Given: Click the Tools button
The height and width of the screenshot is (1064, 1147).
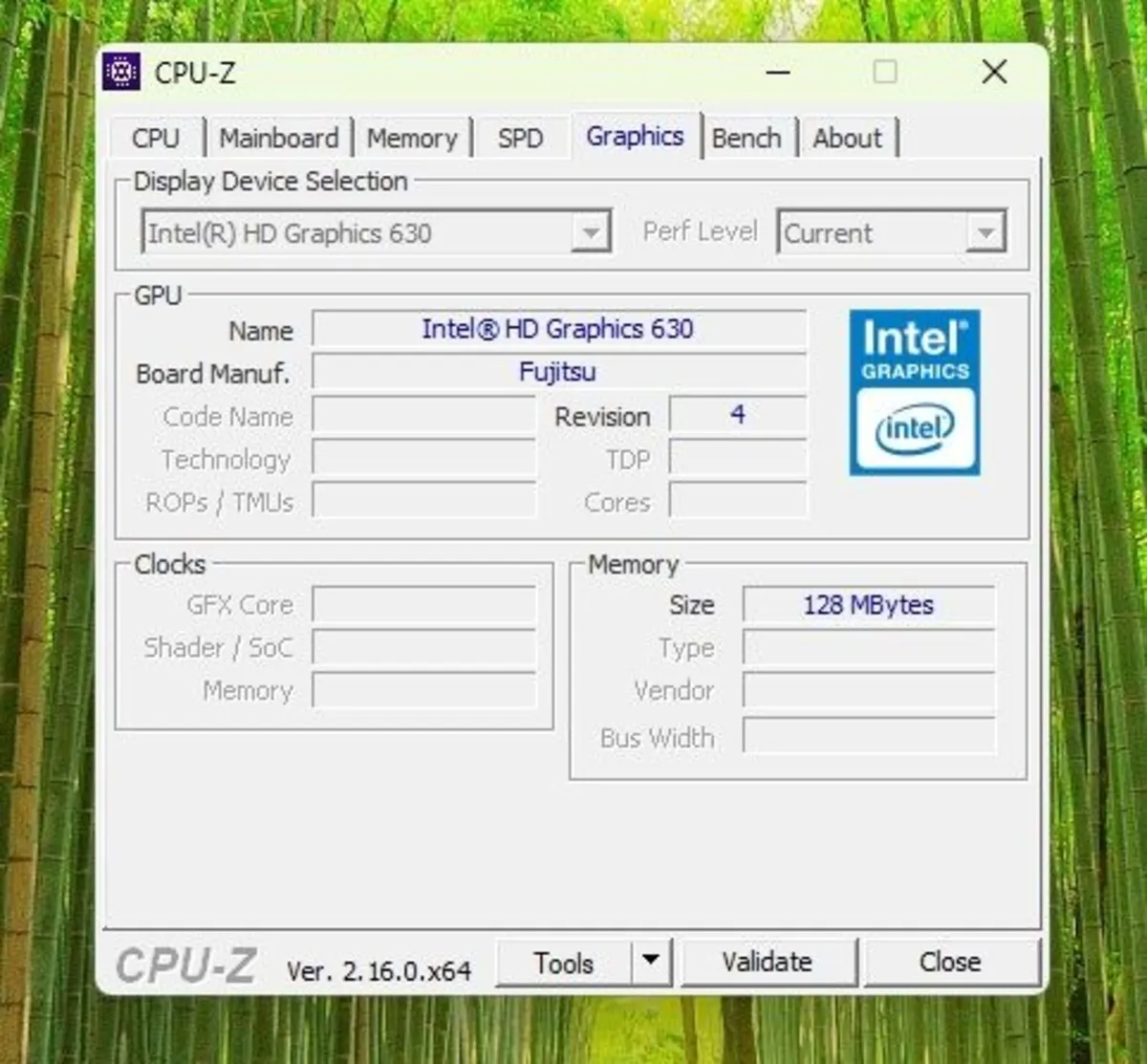Looking at the screenshot, I should click(x=564, y=962).
